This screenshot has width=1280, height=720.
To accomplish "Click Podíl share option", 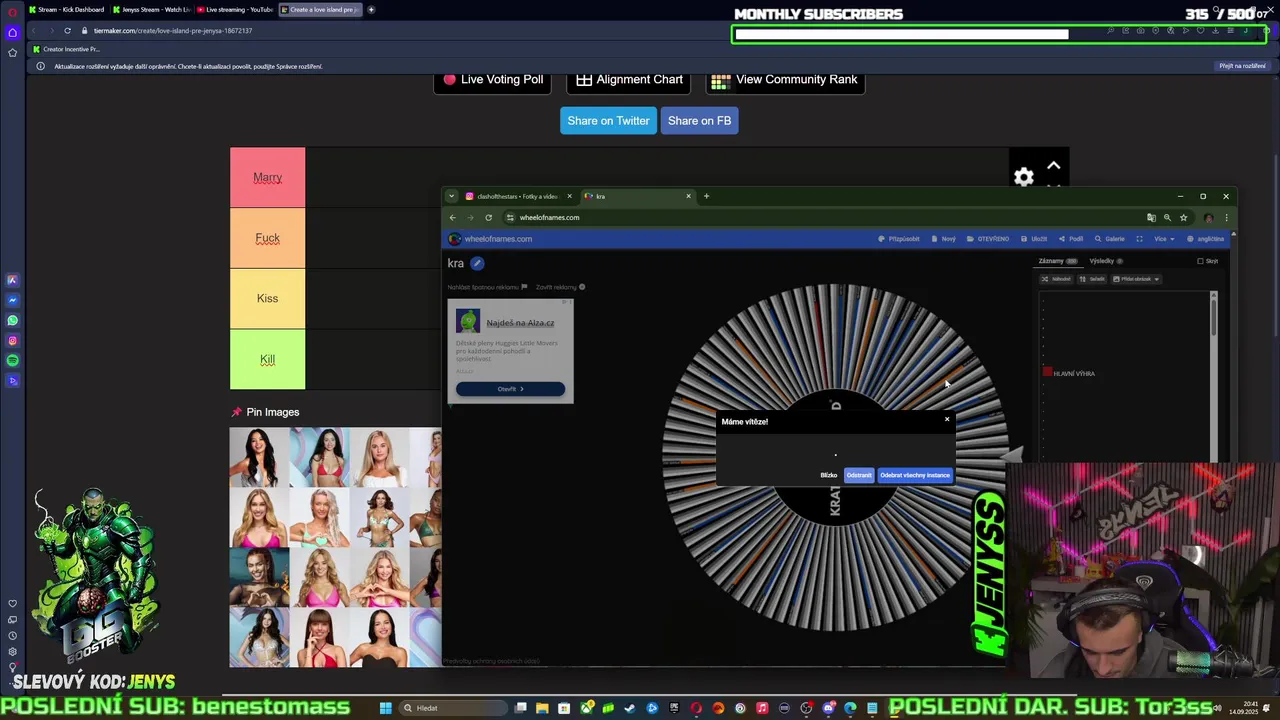I will [1071, 239].
